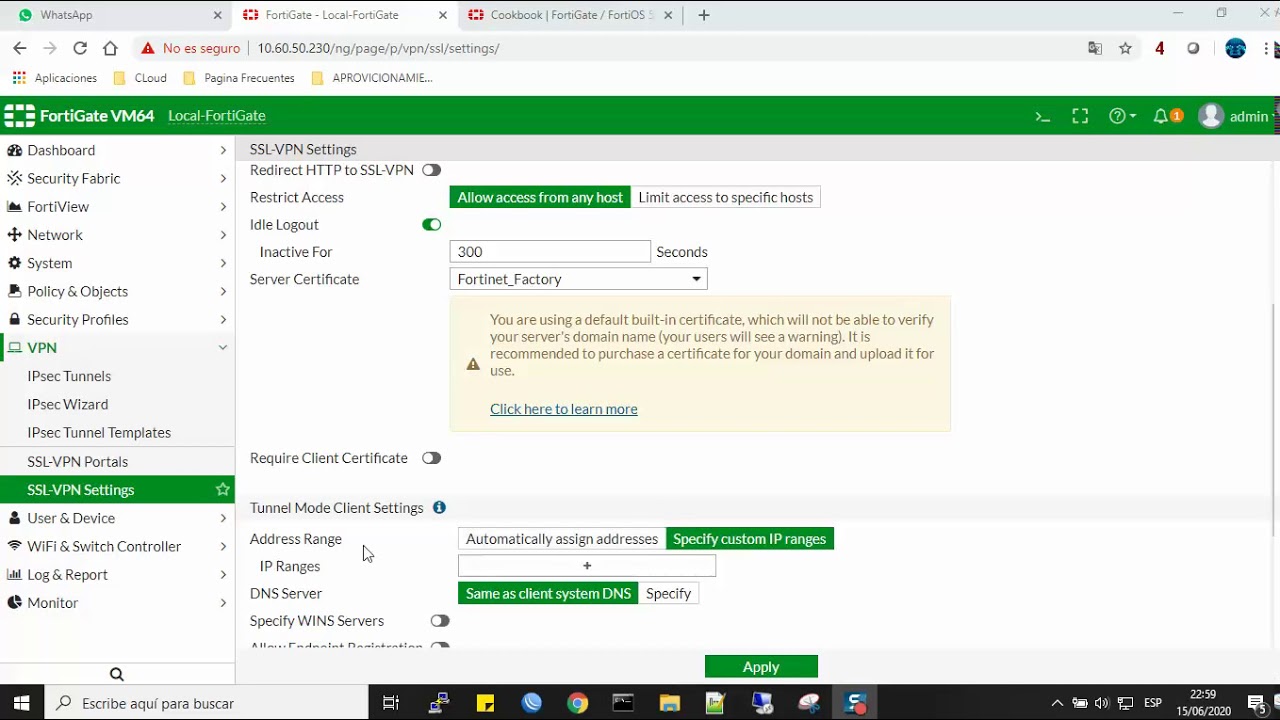The width and height of the screenshot is (1280, 720).
Task: Open Pagina Frecuentes bookmark folder
Action: coord(239,78)
